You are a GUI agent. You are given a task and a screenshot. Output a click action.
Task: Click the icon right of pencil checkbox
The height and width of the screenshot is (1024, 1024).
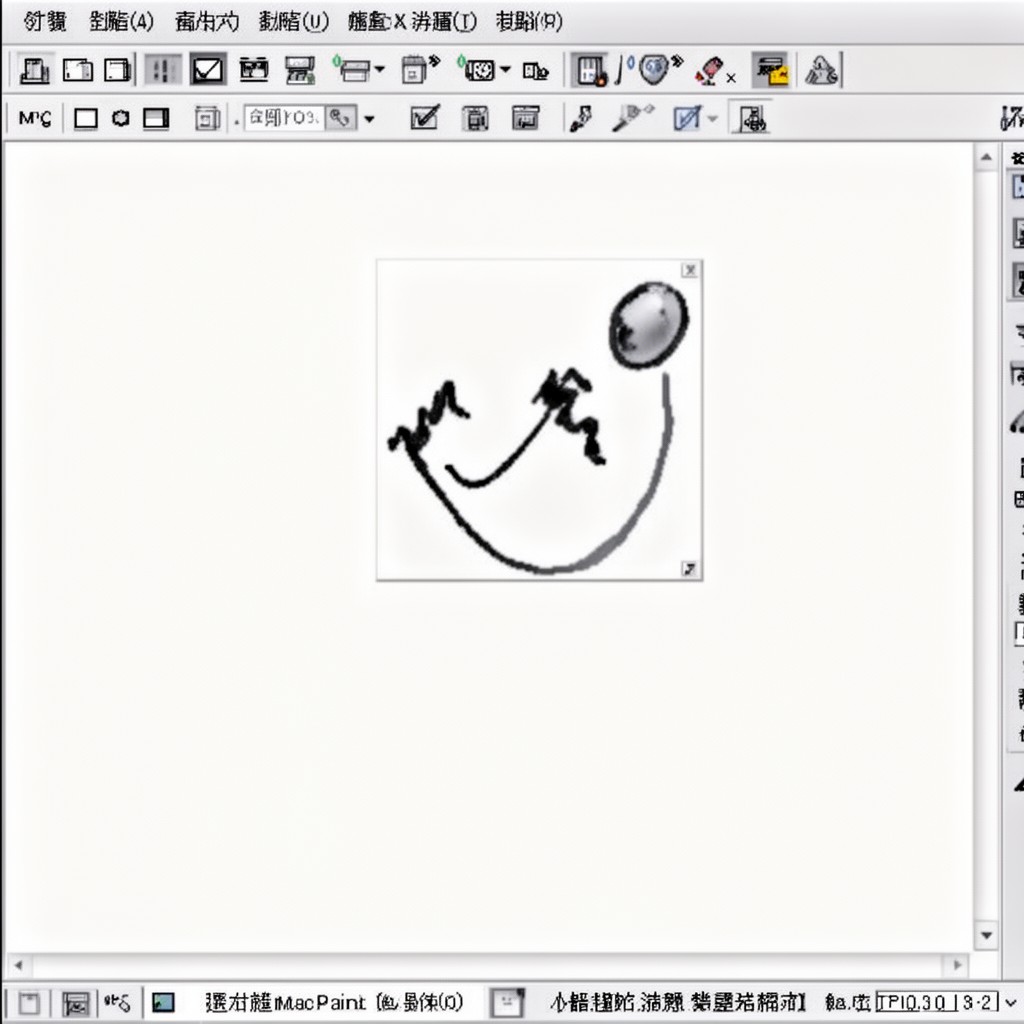pos(475,118)
